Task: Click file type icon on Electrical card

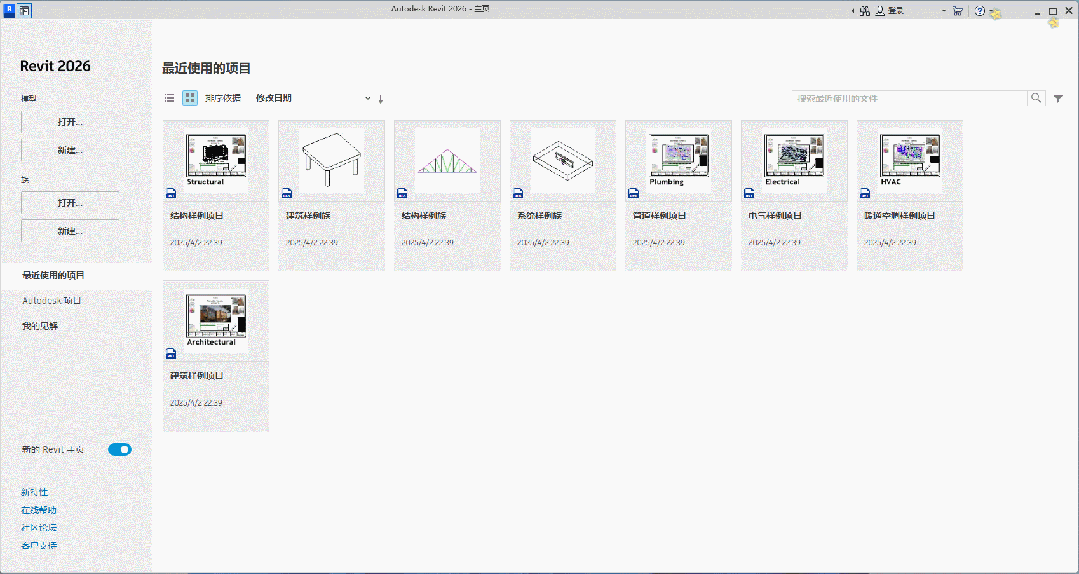Action: pyautogui.click(x=749, y=193)
